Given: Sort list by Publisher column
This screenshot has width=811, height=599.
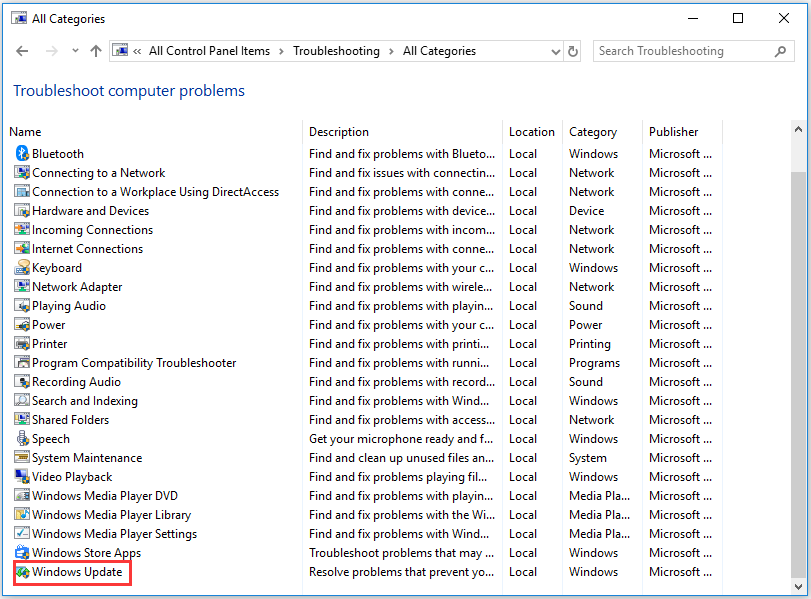Looking at the screenshot, I should click(x=673, y=132).
